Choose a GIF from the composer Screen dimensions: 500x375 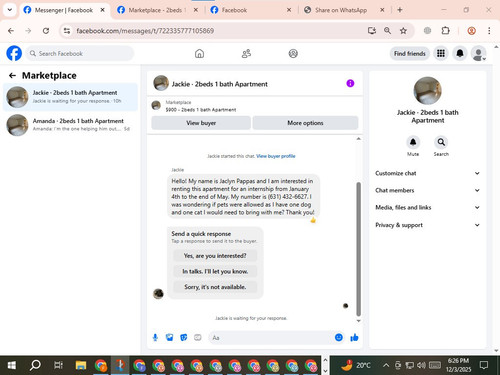click(198, 338)
